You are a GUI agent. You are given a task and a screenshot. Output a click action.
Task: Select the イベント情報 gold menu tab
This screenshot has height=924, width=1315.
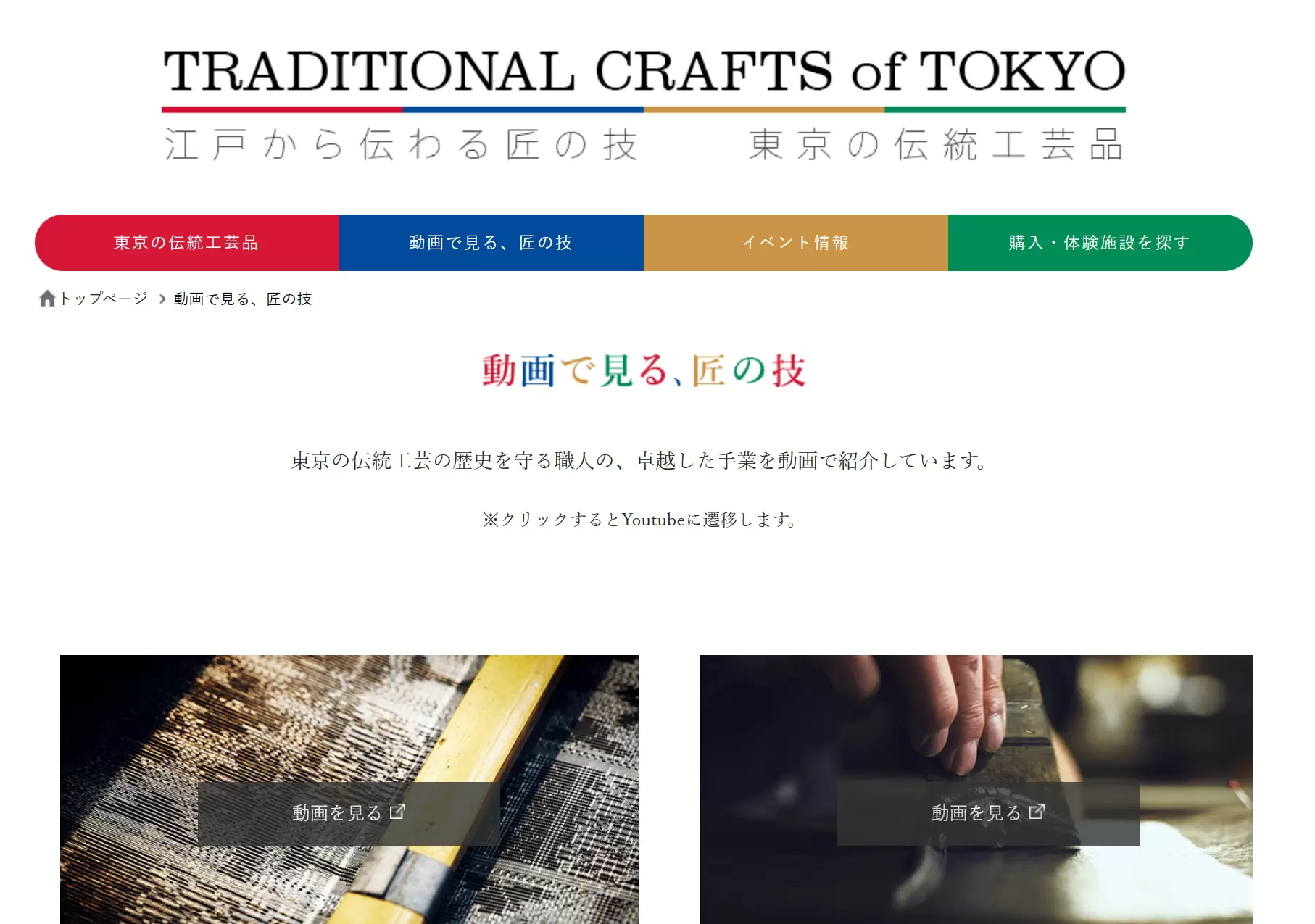[x=796, y=243]
